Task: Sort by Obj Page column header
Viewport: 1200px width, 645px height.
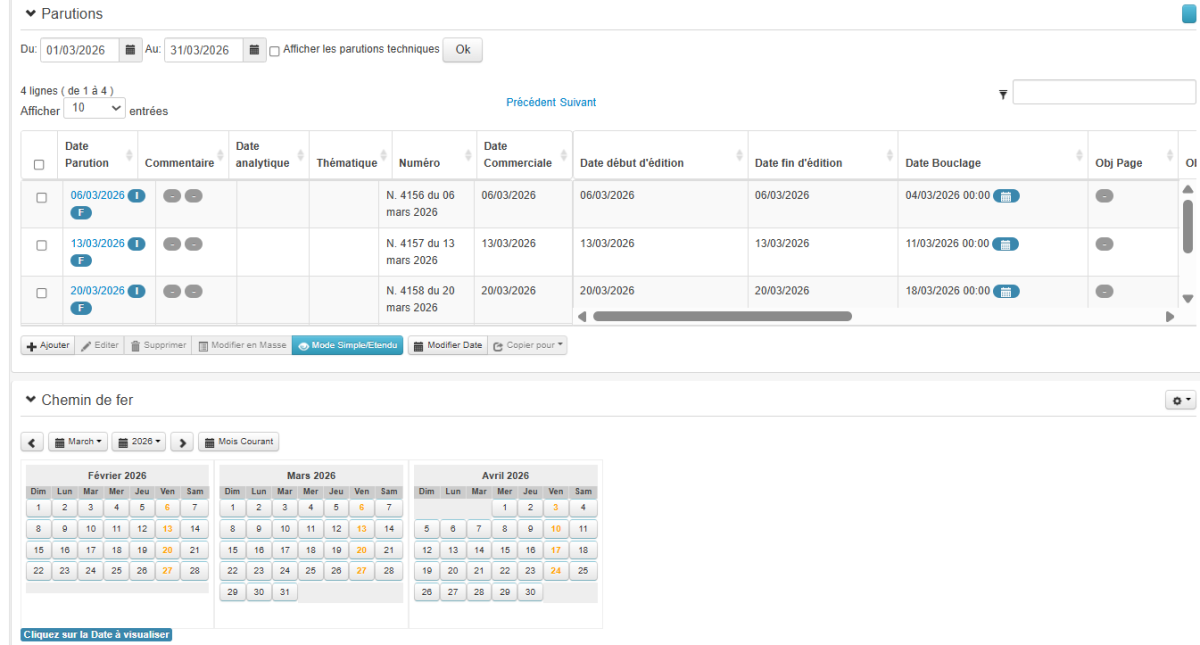Action: coord(1133,156)
